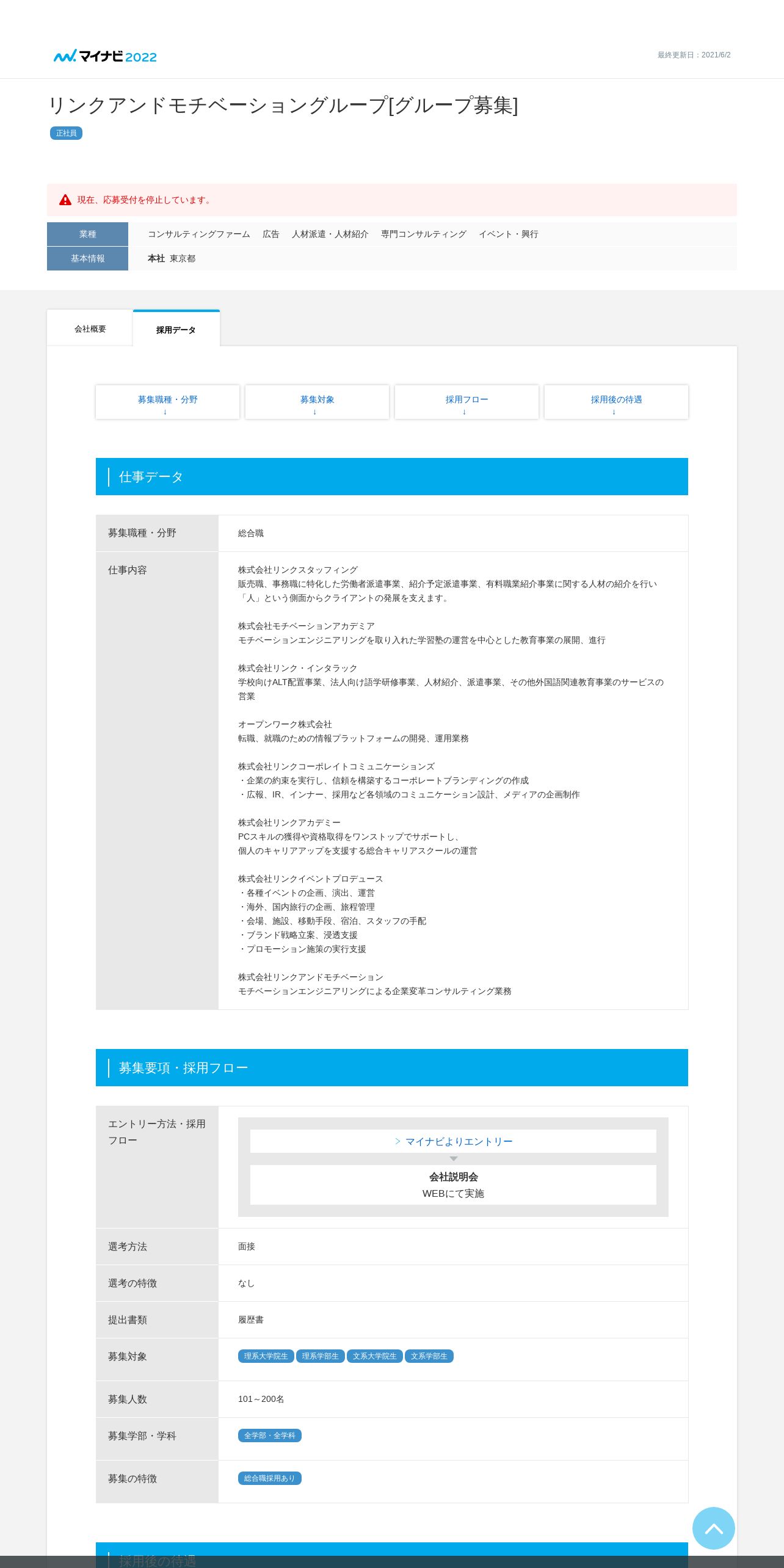This screenshot has width=784, height=1568.
Task: Click the 面接 value text
Action: (x=247, y=1246)
